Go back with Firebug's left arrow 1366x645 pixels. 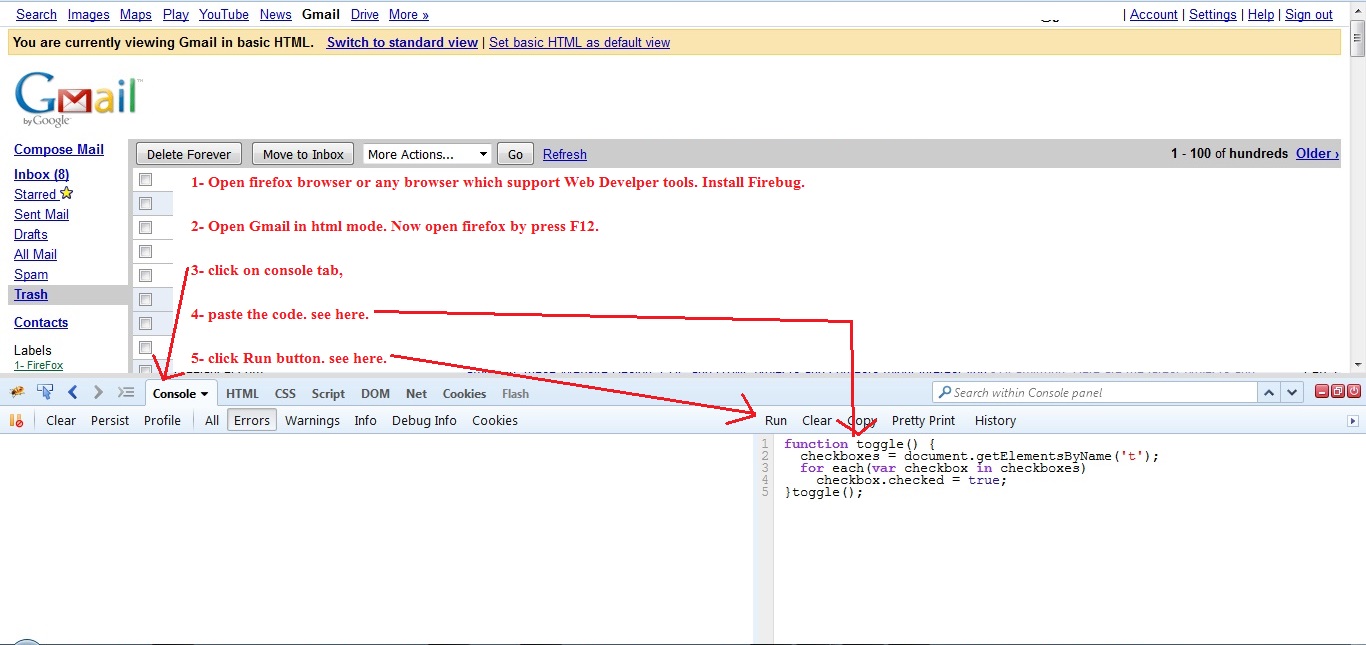click(72, 393)
